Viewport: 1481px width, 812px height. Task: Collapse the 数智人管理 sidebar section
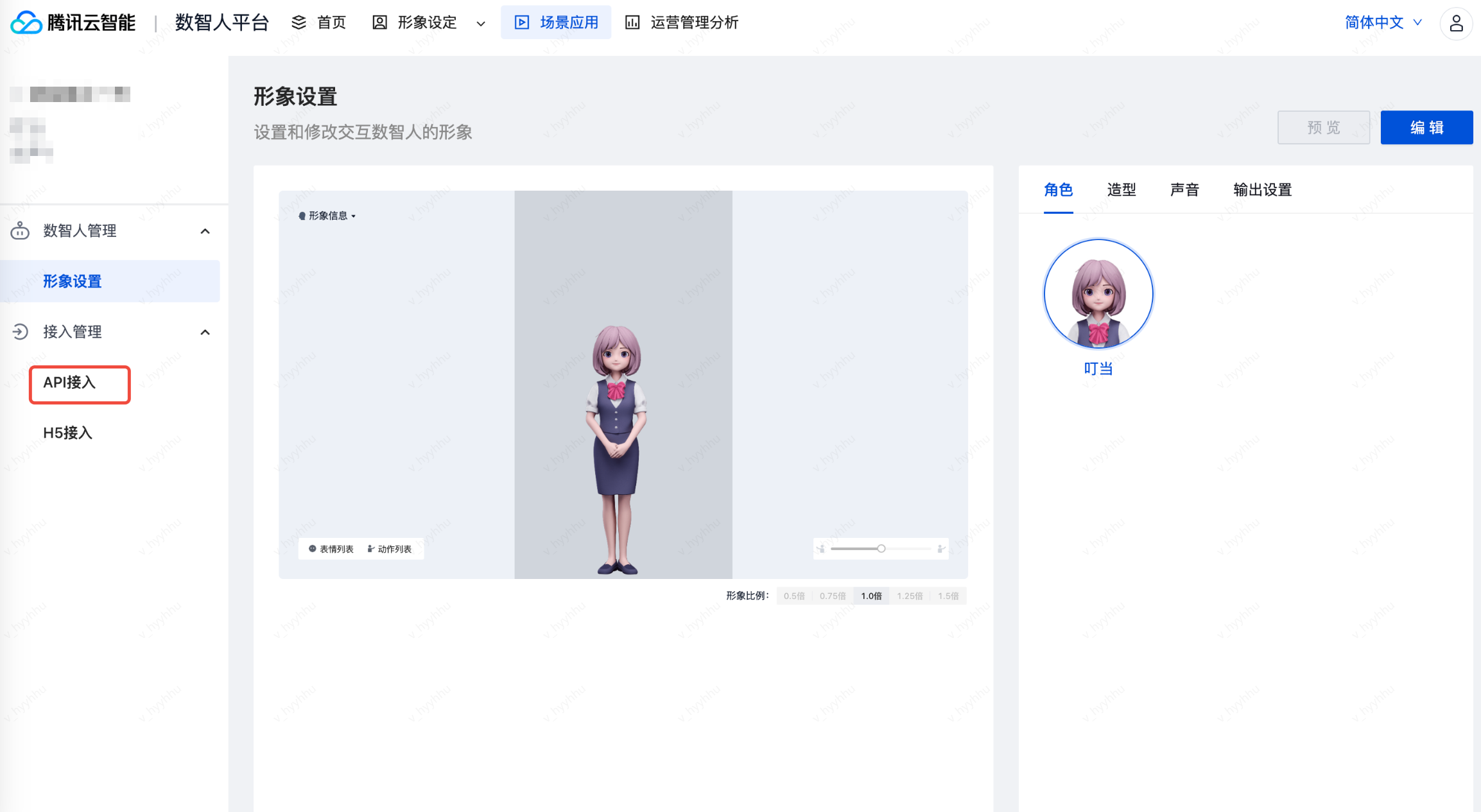click(x=205, y=231)
